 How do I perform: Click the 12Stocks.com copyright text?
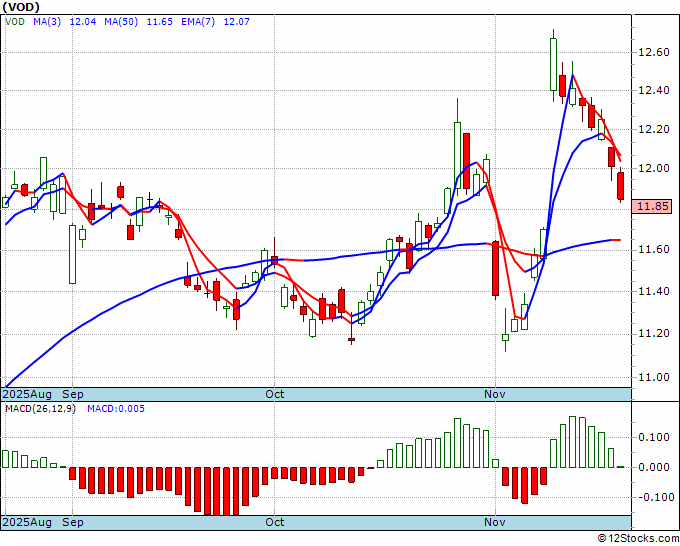(x=638, y=539)
